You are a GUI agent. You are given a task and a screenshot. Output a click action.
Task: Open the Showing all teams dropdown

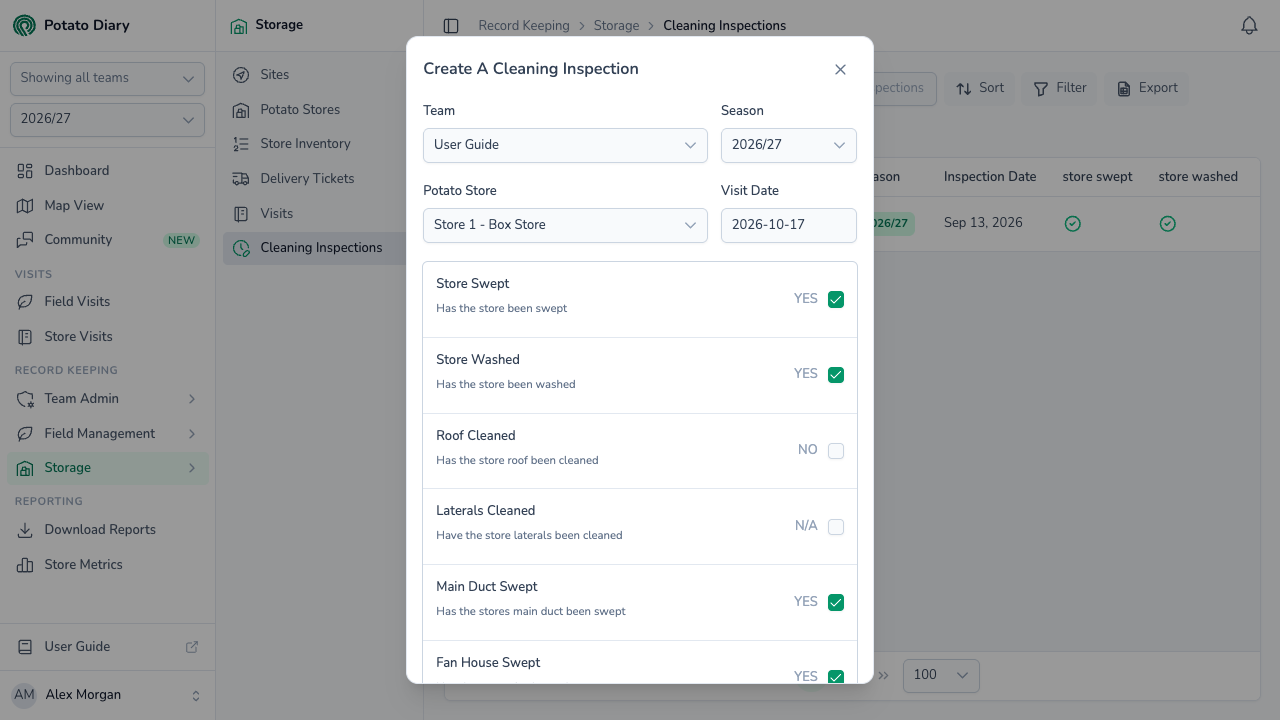tap(107, 78)
